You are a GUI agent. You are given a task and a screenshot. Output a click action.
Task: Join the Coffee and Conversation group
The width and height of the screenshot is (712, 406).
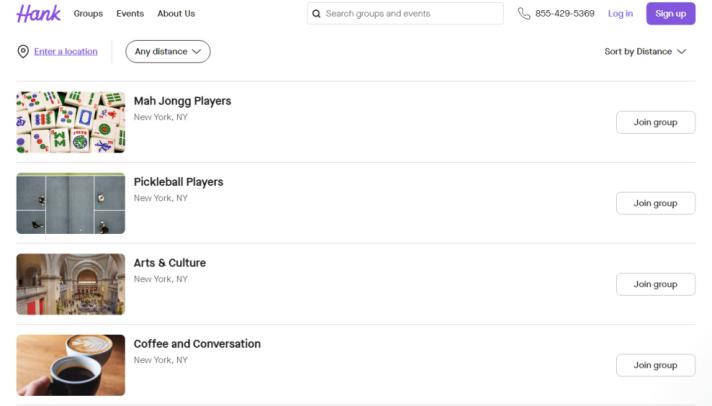655,365
